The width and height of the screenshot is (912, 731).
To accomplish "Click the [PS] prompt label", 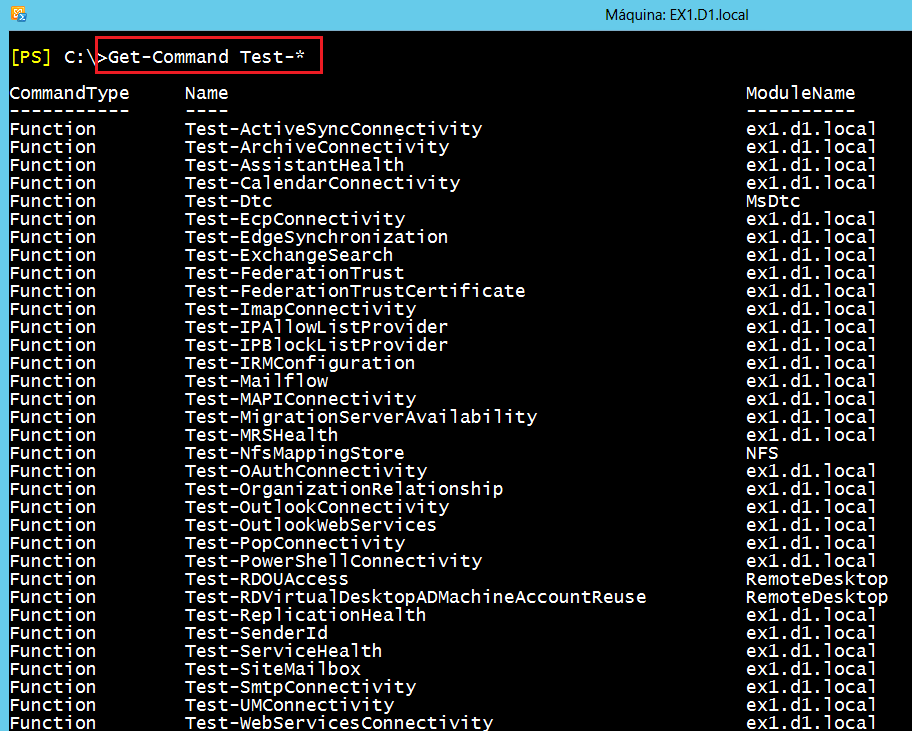I will pos(27,57).
